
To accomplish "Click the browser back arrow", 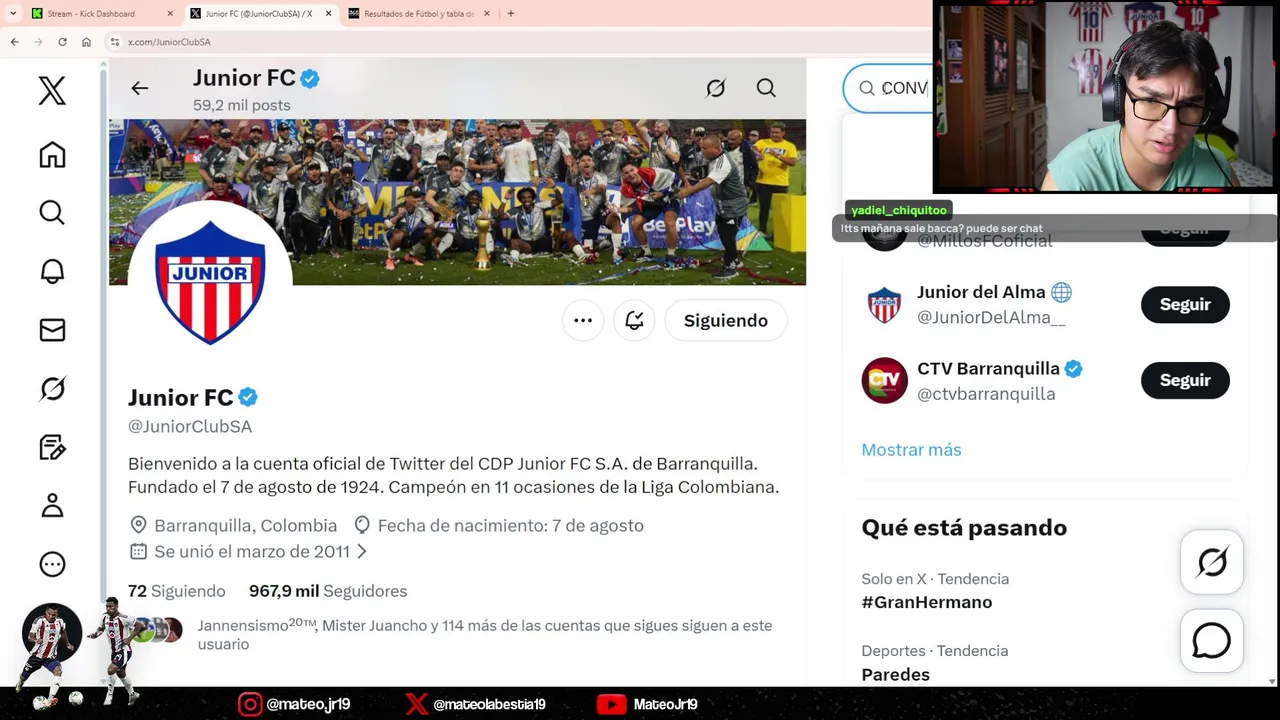I will 14,42.
